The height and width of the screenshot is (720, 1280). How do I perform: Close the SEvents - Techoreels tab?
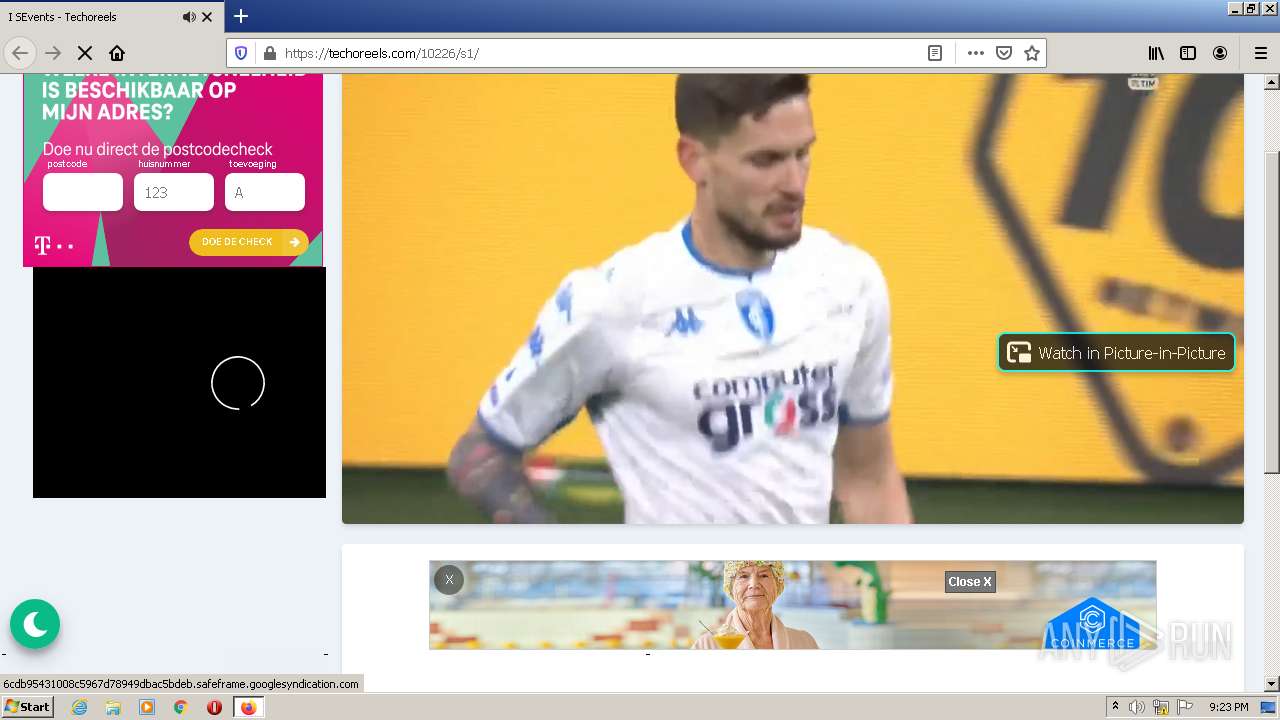[x=207, y=17]
